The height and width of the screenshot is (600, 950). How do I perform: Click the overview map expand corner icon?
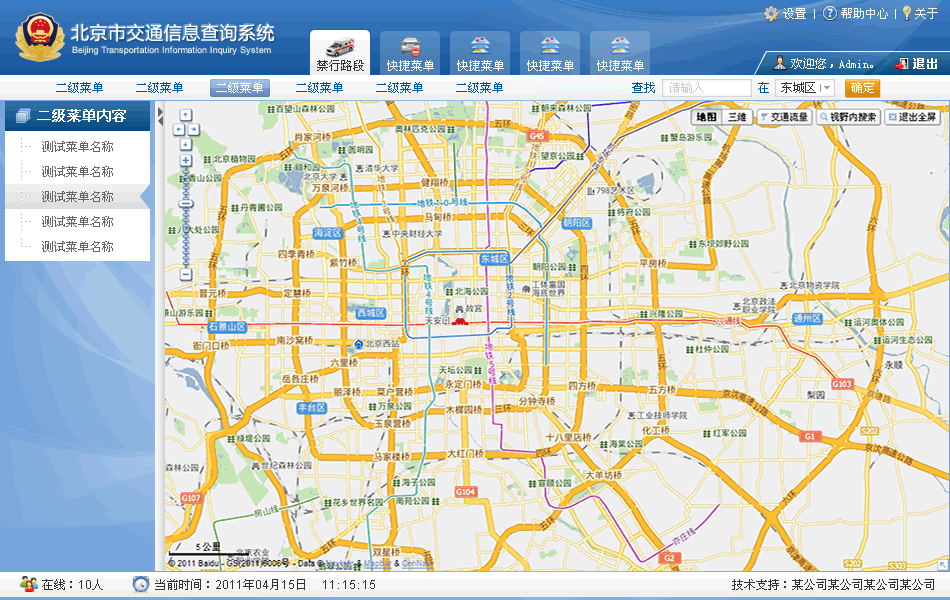[x=943, y=565]
